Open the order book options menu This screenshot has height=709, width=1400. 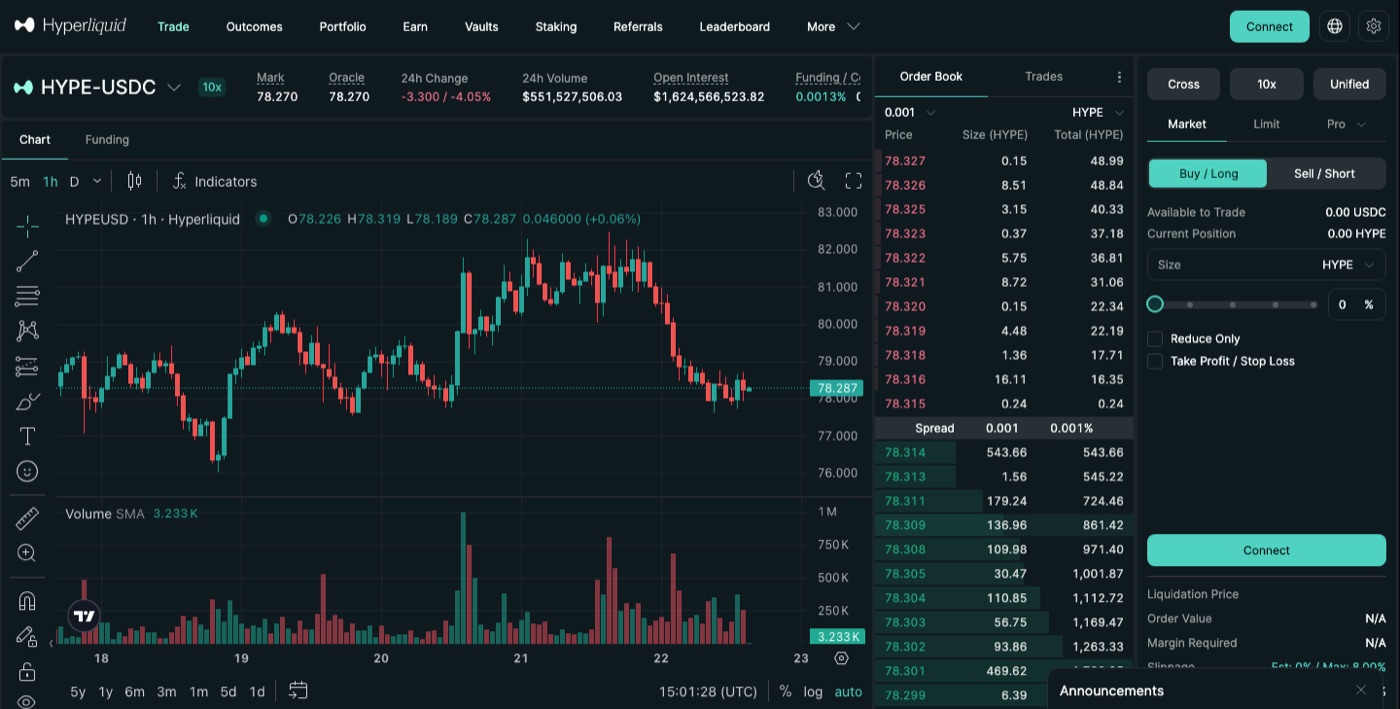pyautogui.click(x=1119, y=77)
